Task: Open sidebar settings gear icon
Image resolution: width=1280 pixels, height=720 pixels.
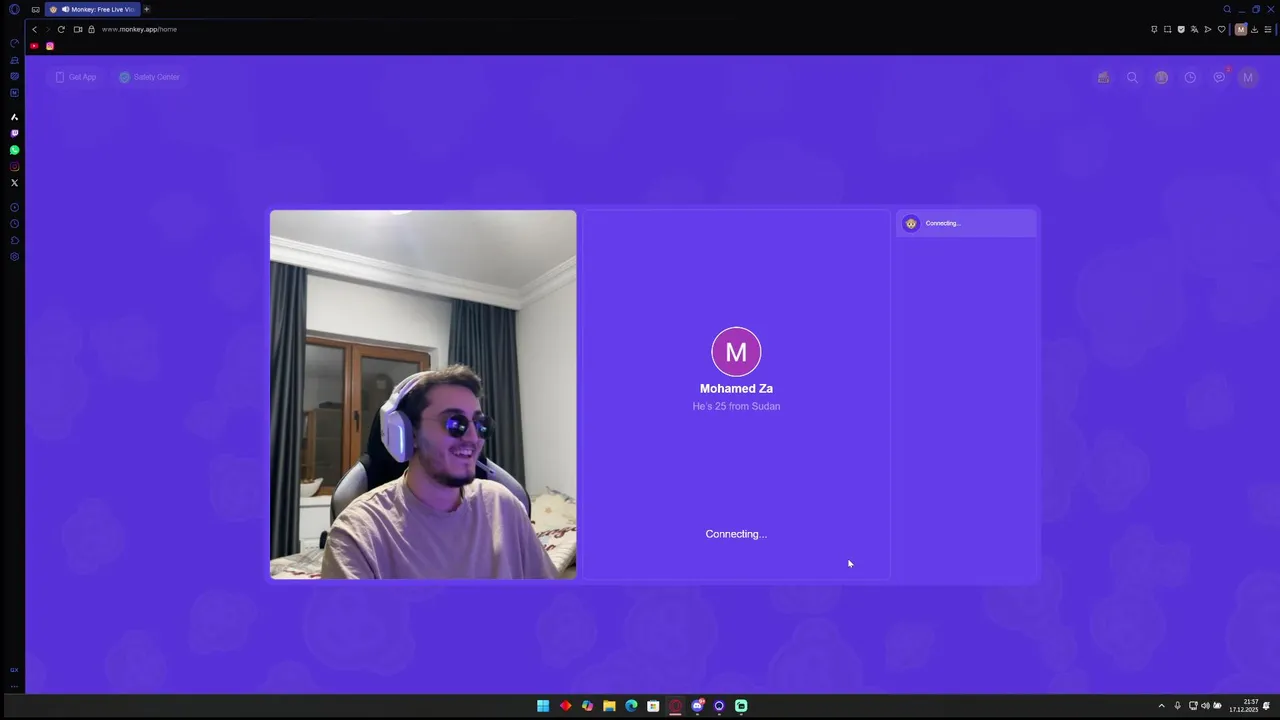Action: coord(14,257)
